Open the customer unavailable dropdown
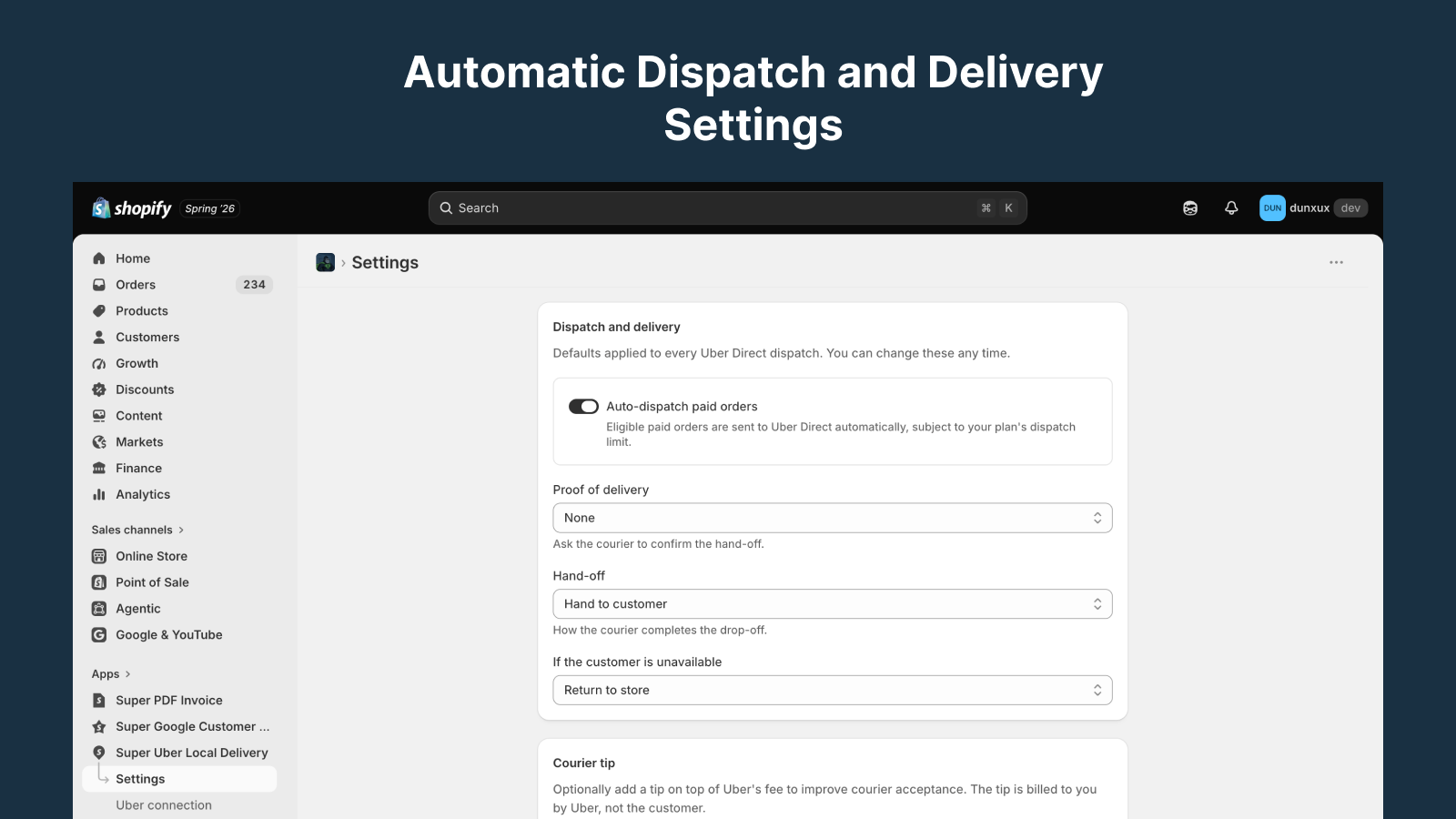This screenshot has height=819, width=1456. [833, 690]
